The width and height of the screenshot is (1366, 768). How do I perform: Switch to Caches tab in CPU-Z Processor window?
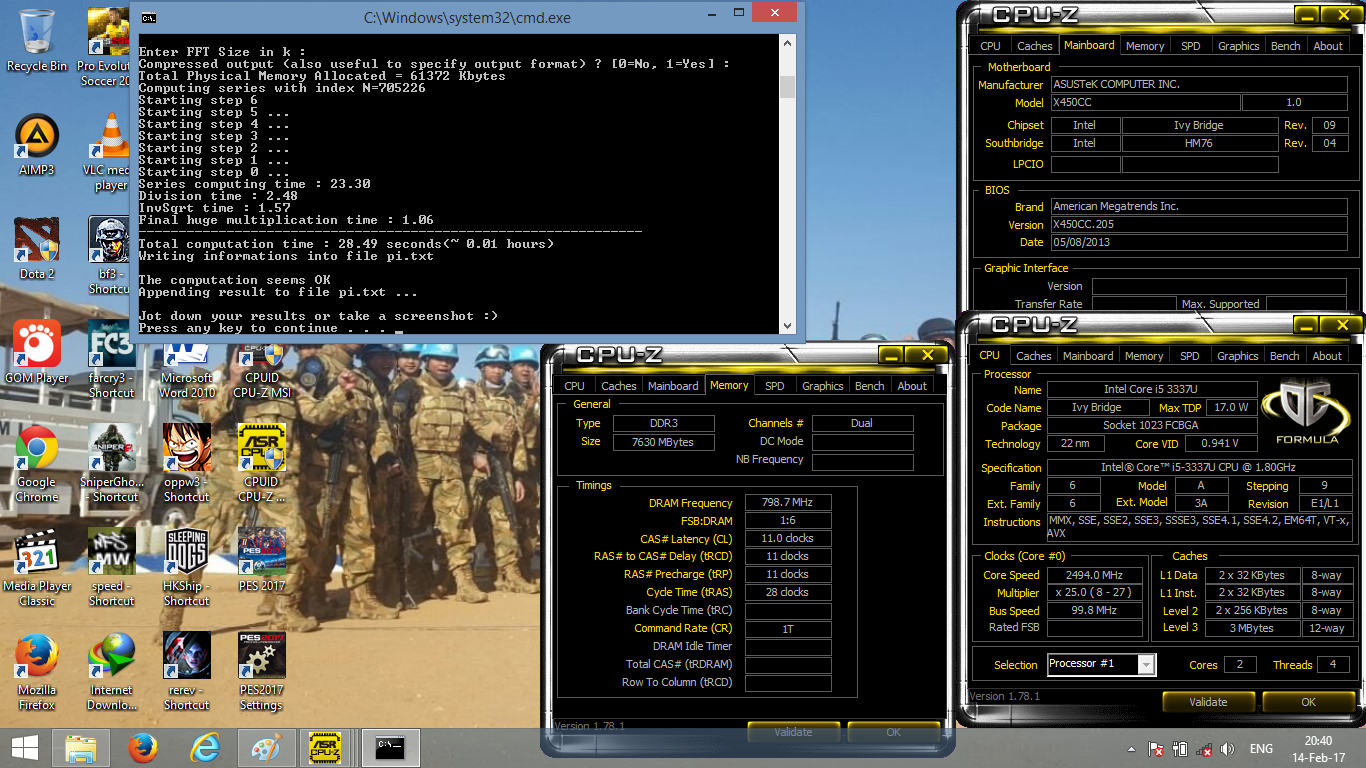(1034, 356)
